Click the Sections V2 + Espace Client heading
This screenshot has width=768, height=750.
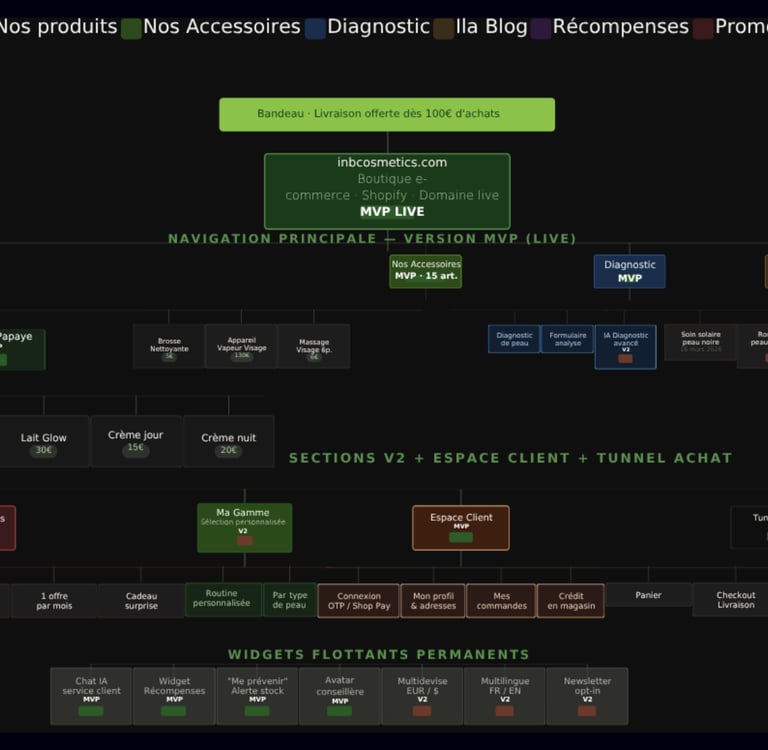point(510,458)
